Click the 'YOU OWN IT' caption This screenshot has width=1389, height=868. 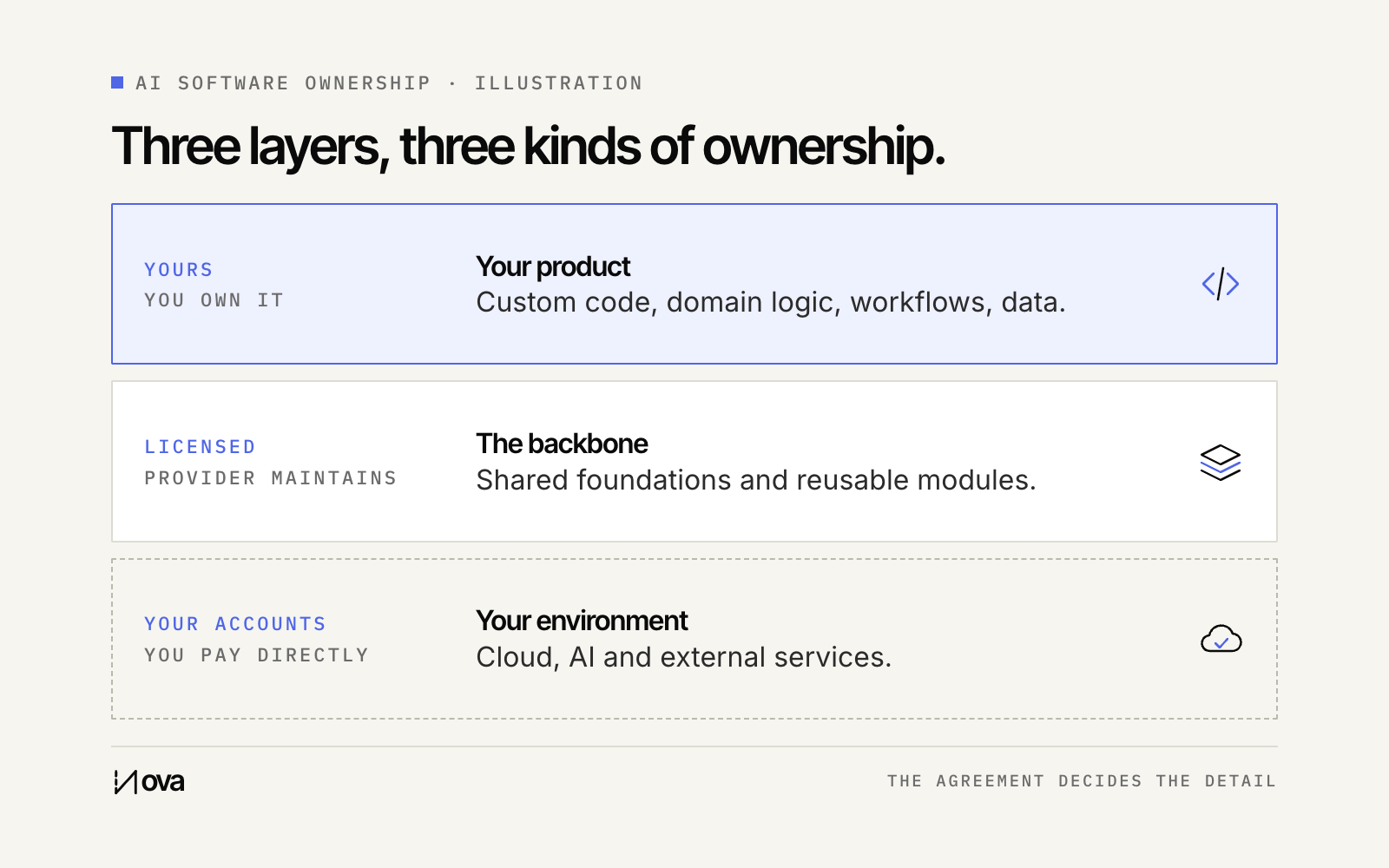click(214, 300)
